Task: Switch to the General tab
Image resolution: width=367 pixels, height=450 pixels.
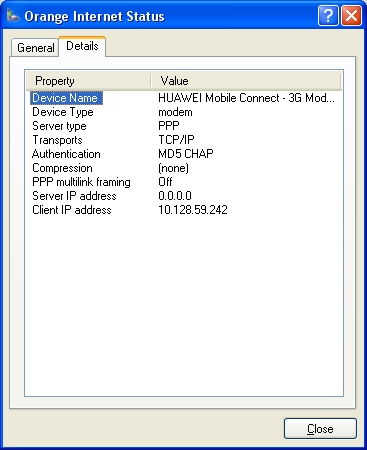Action: pos(35,48)
